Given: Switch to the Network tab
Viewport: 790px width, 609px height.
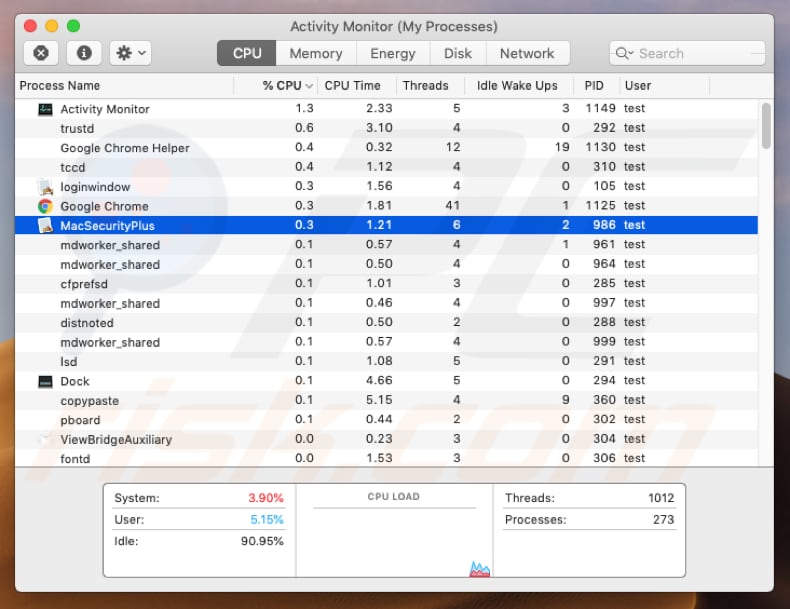Looking at the screenshot, I should pyautogui.click(x=527, y=53).
